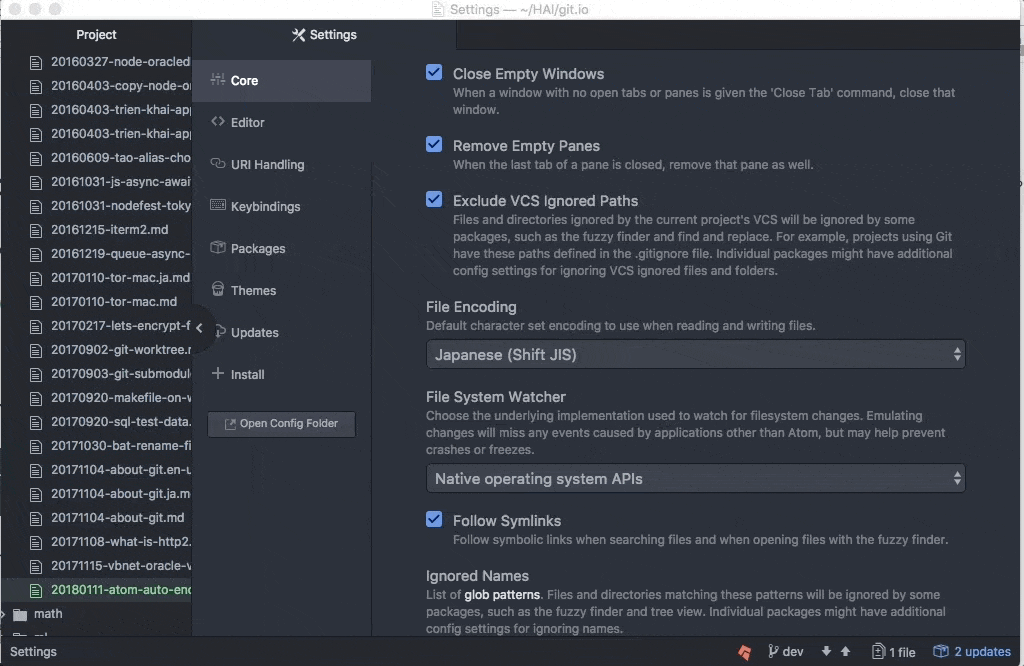This screenshot has width=1024, height=666.
Task: Click the Install plus icon
Action: (x=217, y=373)
